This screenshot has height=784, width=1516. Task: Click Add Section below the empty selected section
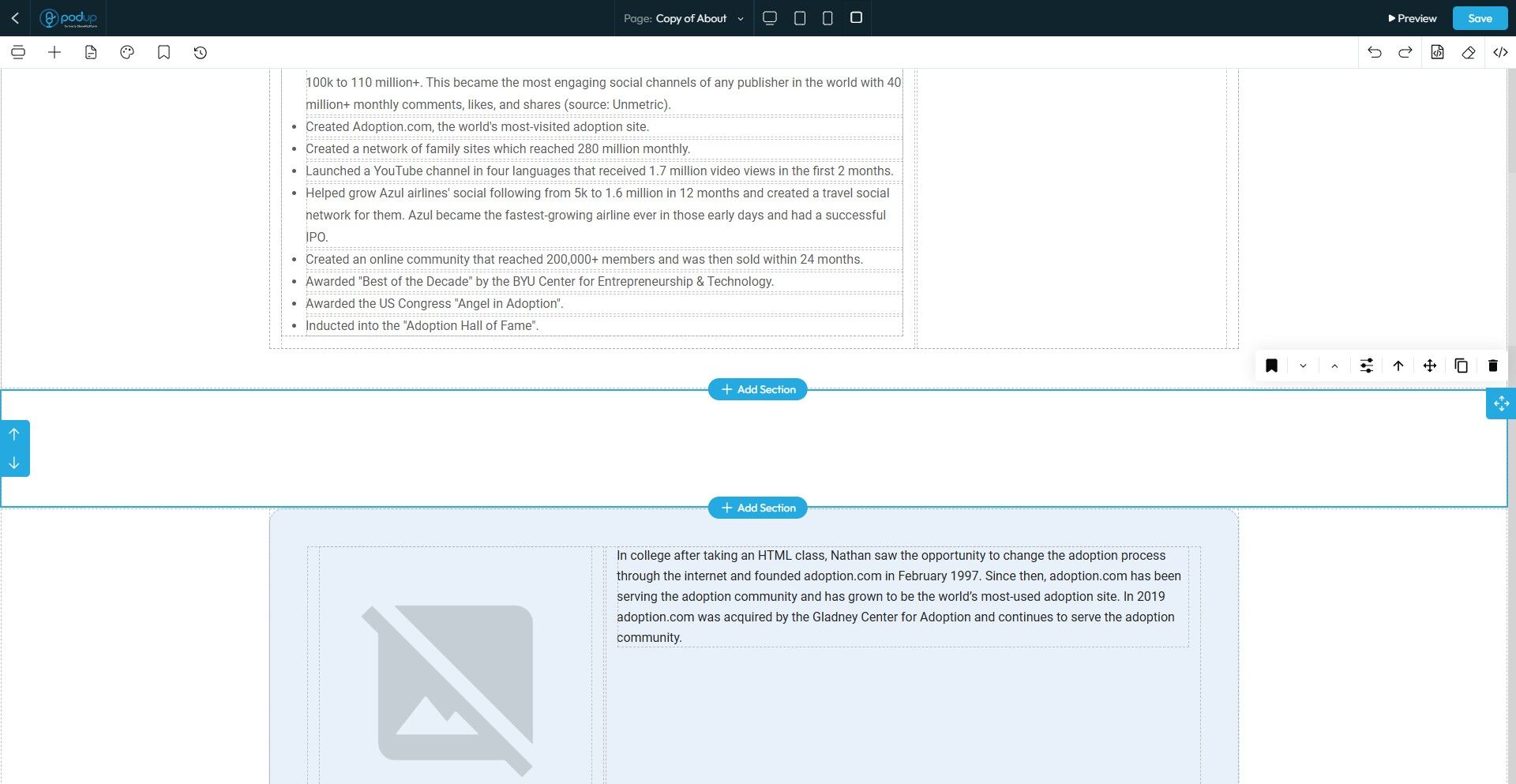pos(758,508)
